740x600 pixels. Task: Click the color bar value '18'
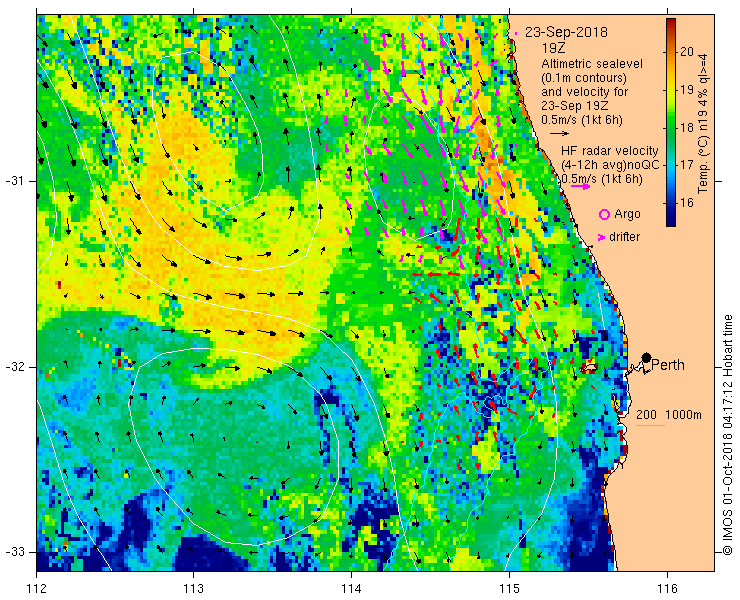(x=687, y=127)
